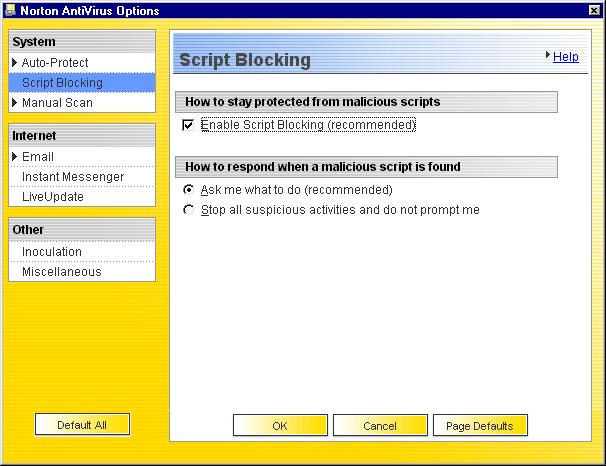Select the Auto-Protect category

coord(55,63)
